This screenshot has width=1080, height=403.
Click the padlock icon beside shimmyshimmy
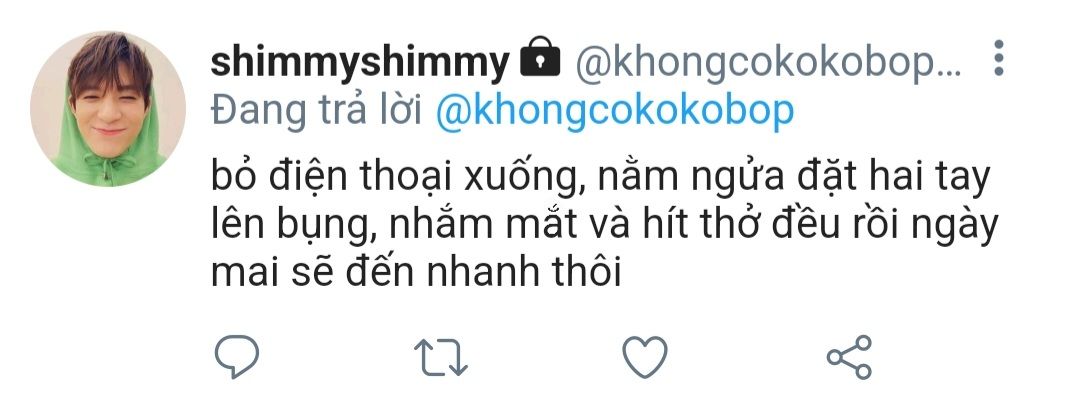pyautogui.click(x=540, y=57)
